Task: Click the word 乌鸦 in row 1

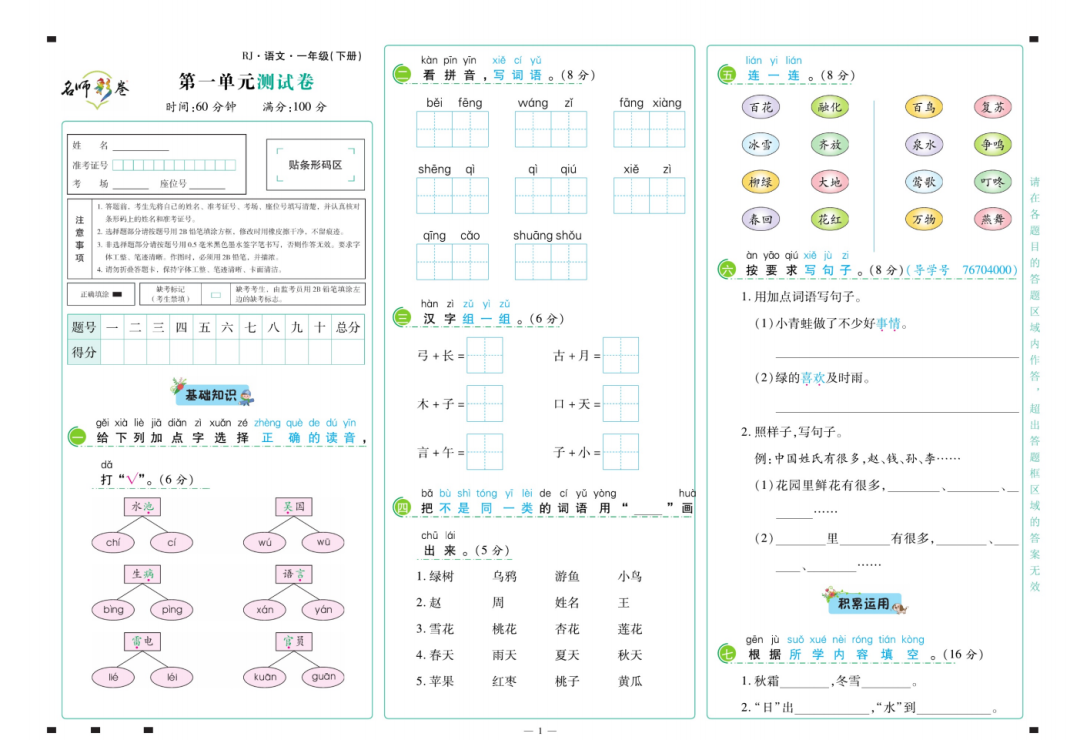Action: 504,576
